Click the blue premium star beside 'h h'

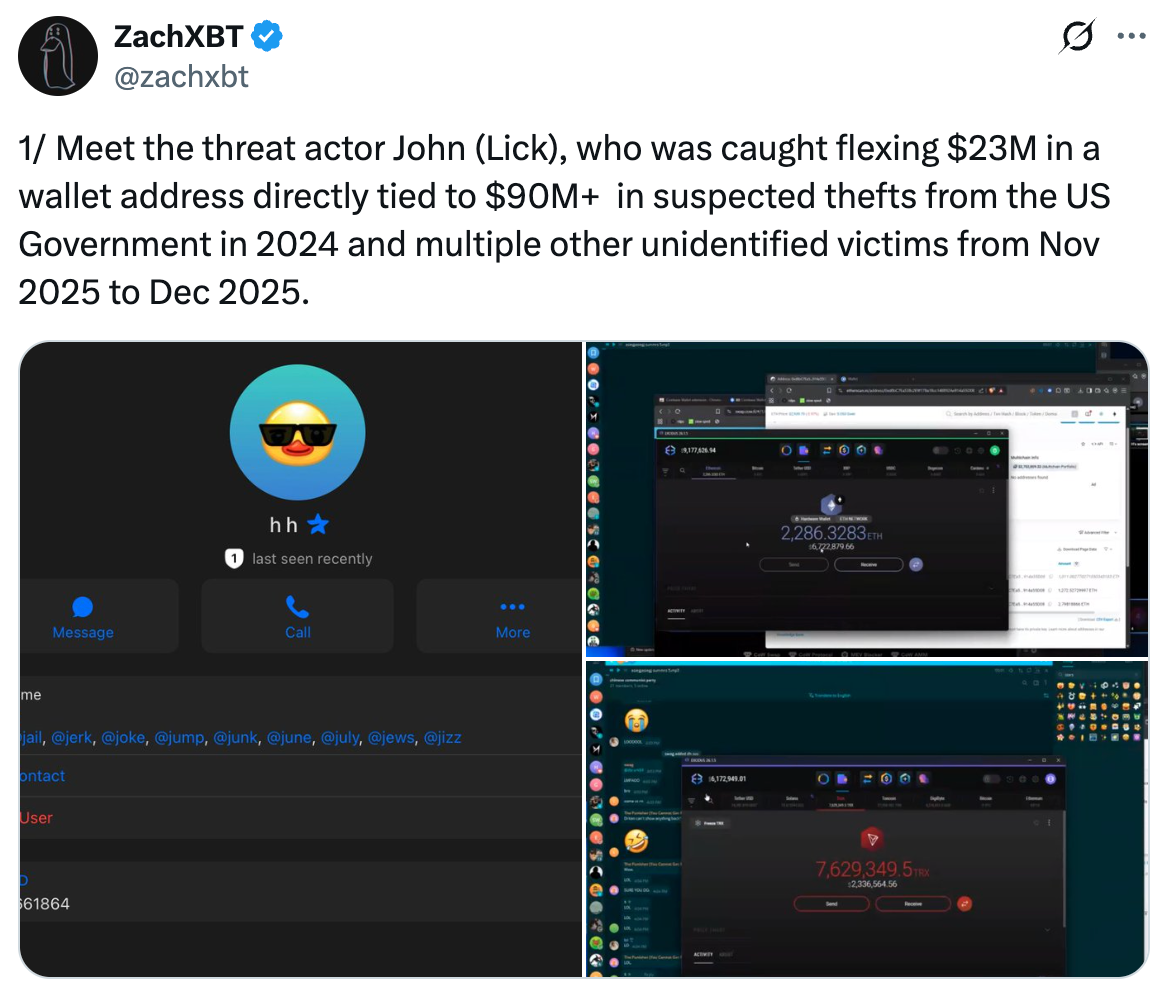318,524
